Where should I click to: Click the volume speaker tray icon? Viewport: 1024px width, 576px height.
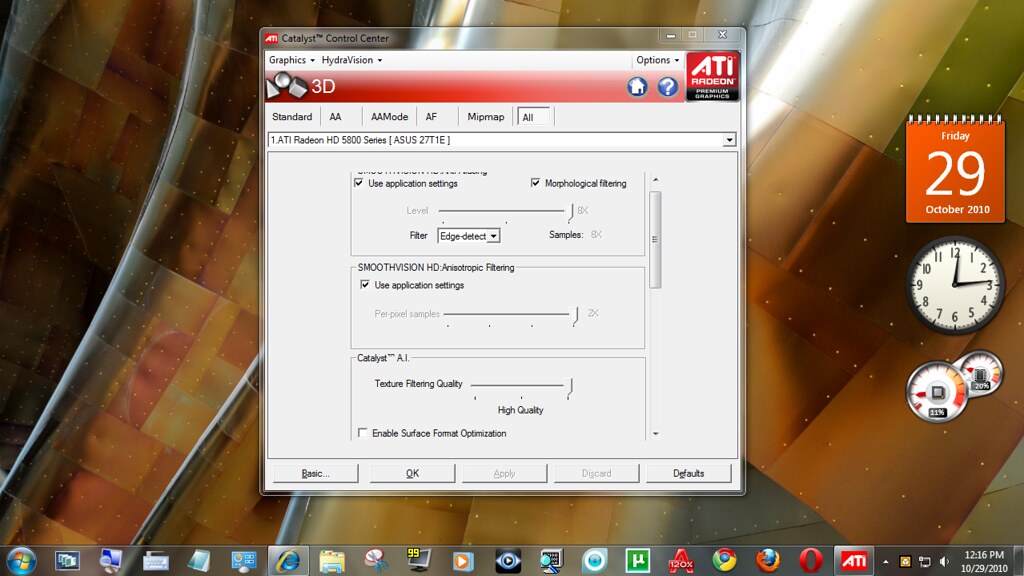coord(944,562)
